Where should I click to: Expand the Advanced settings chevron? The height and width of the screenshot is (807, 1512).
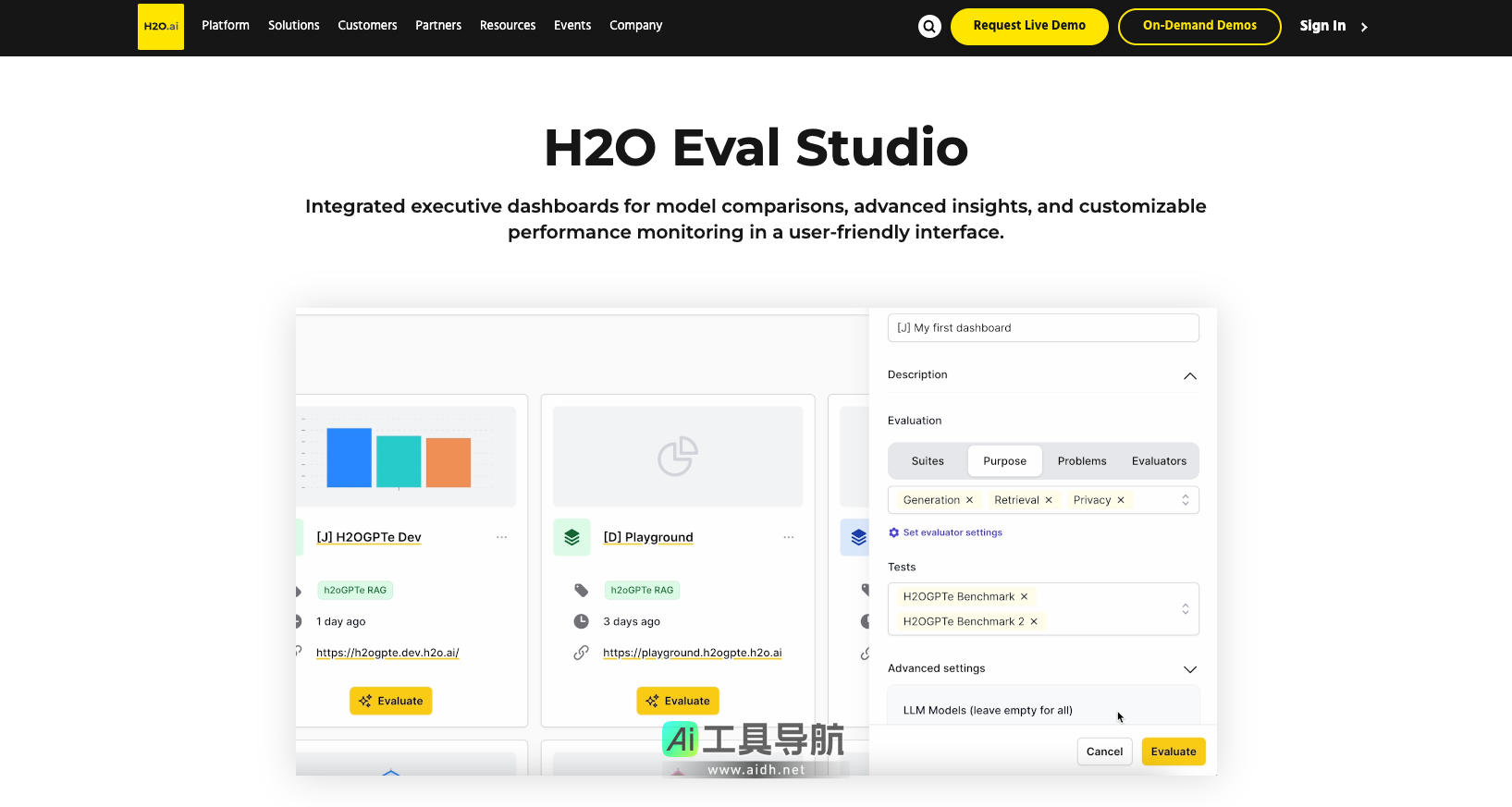(x=1190, y=669)
